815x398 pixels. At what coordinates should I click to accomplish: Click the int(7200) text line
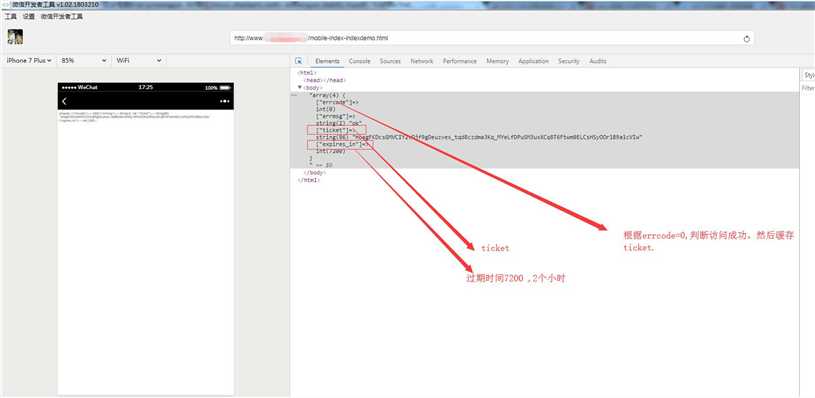click(331, 151)
